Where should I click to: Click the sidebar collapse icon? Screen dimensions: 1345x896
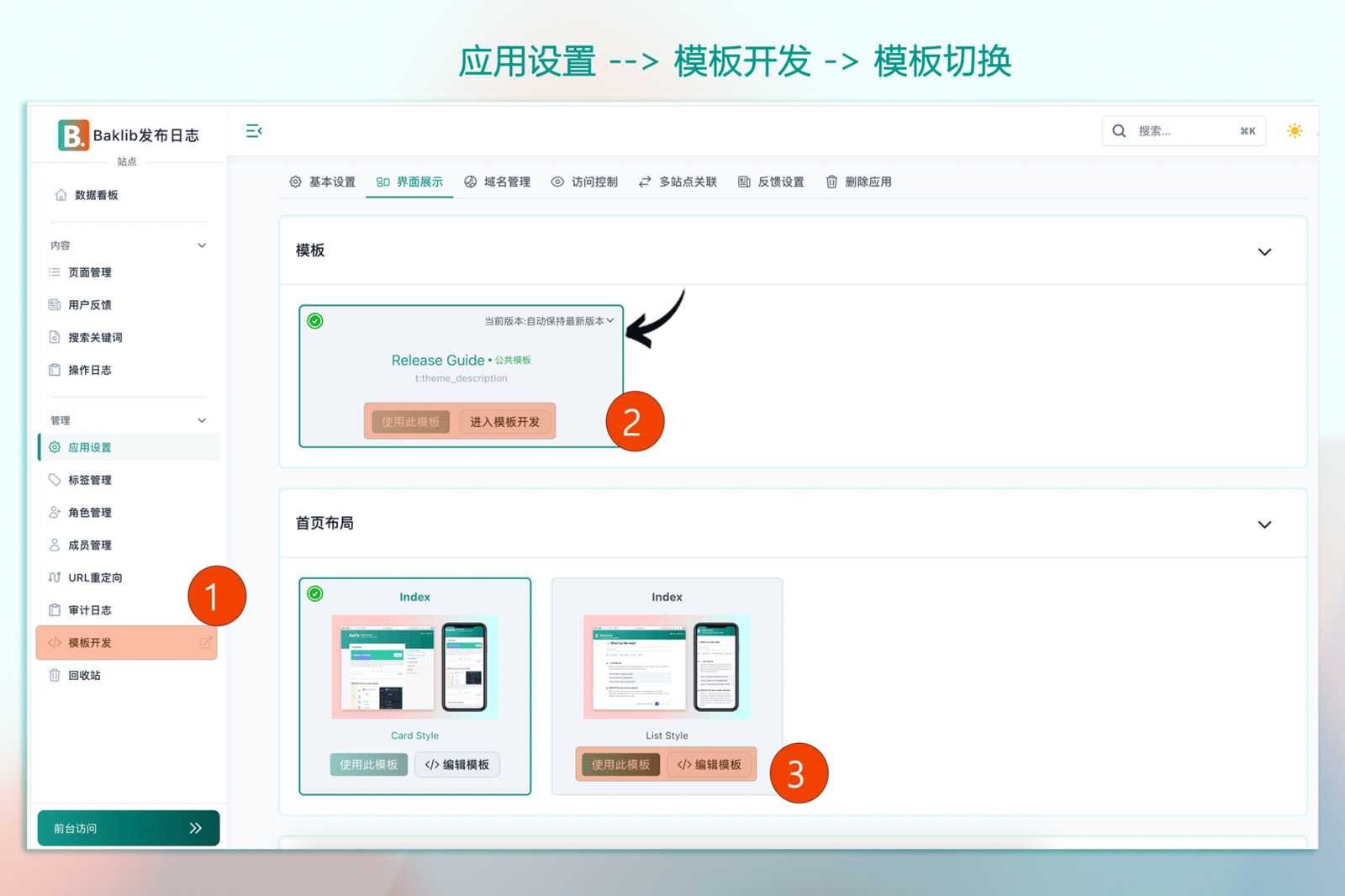click(x=254, y=131)
